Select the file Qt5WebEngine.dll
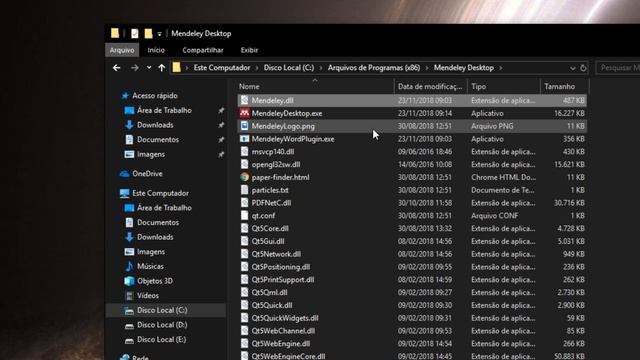Screen dimensions: 640x360 pos(281,344)
